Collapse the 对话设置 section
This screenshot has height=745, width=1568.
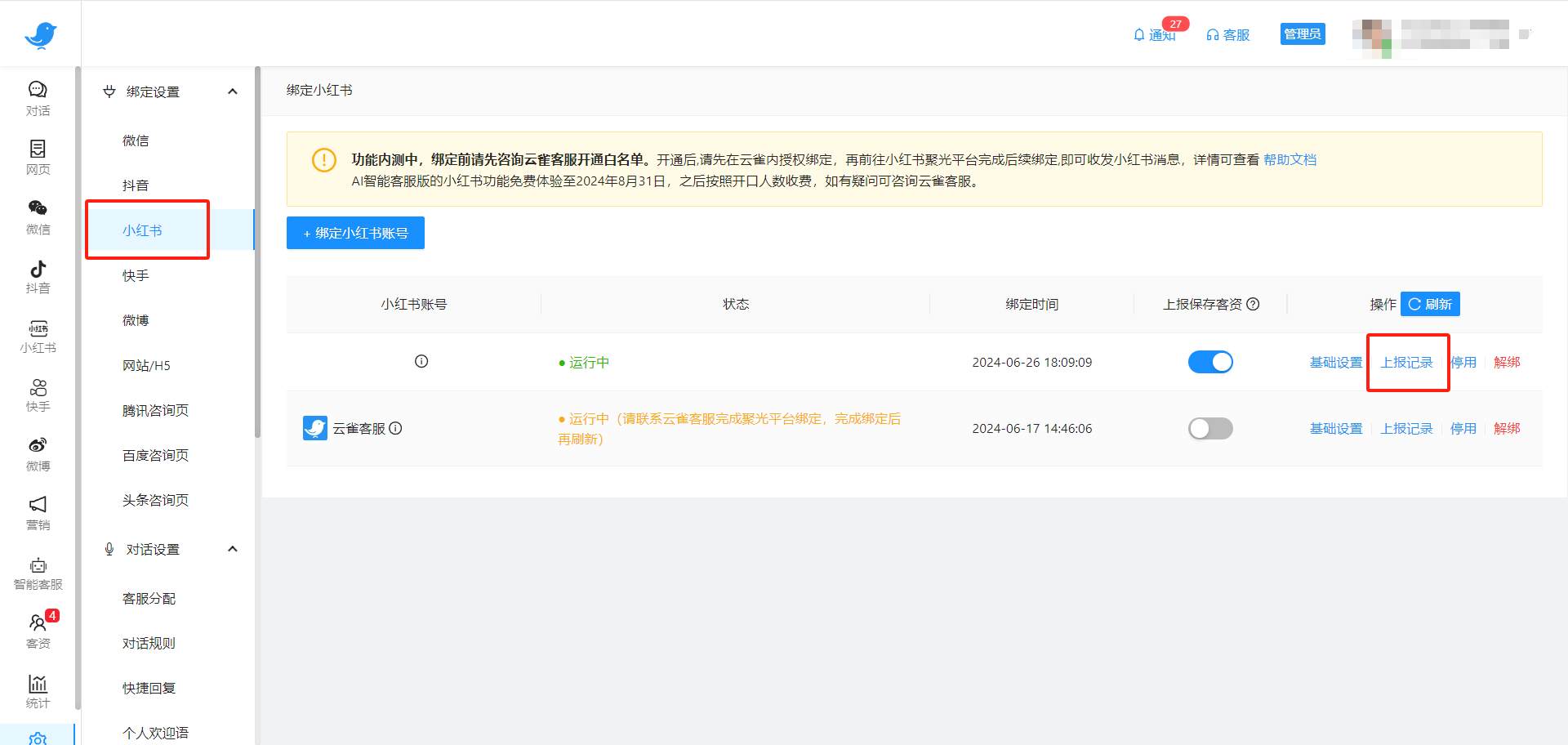point(233,549)
